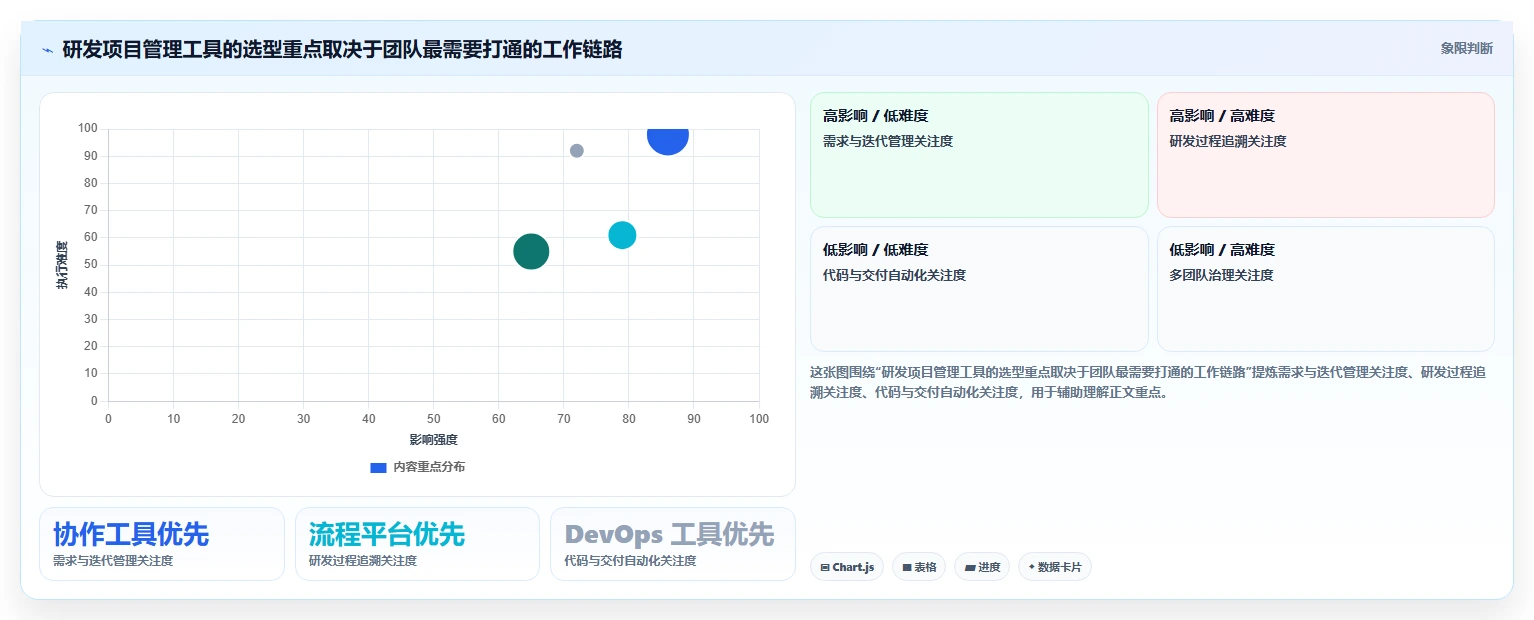The height and width of the screenshot is (620, 1534).
Task: Click the 执行难度 y-axis title
Action: (62, 265)
